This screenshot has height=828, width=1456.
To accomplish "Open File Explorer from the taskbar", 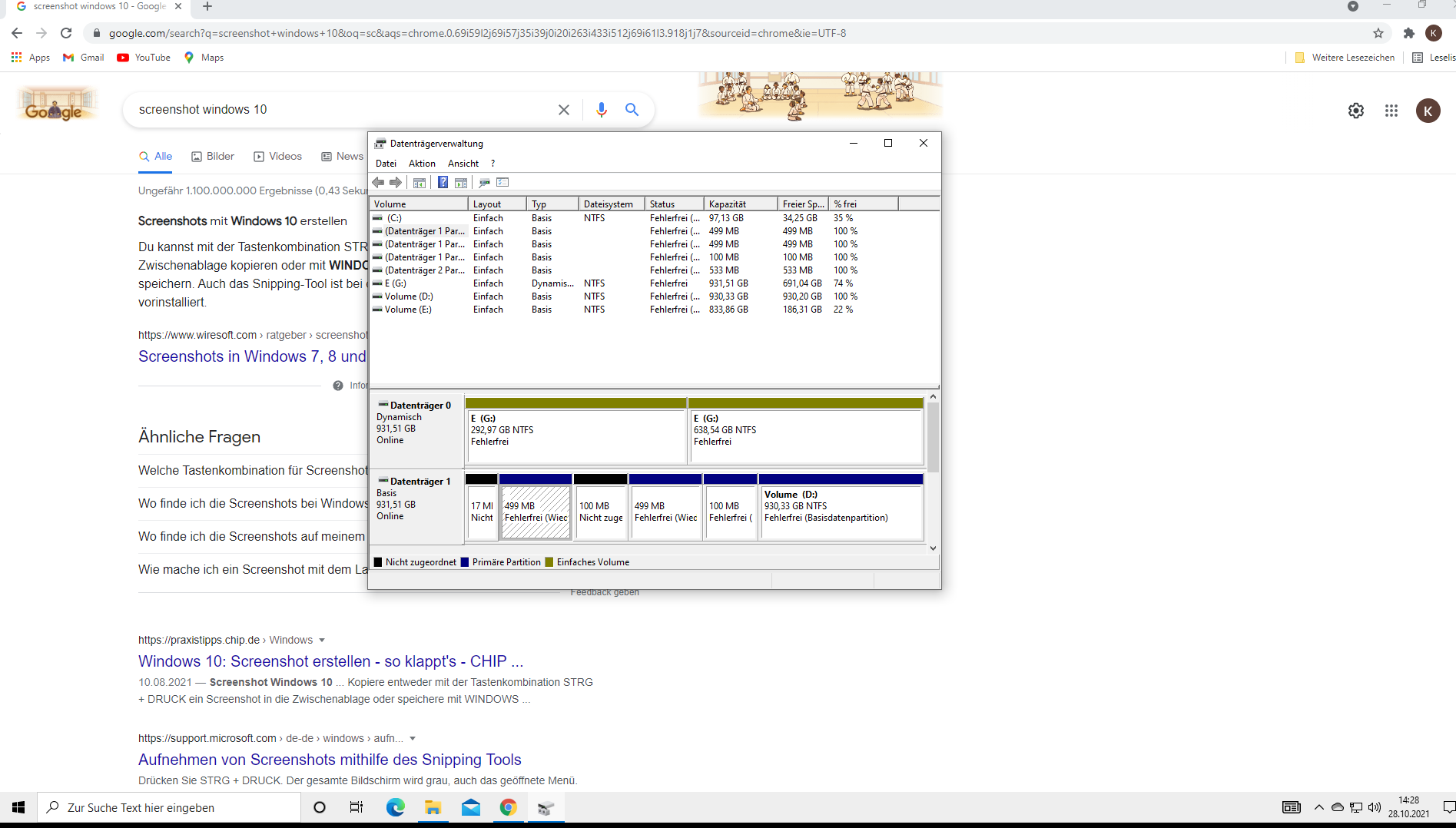I will coord(433,807).
